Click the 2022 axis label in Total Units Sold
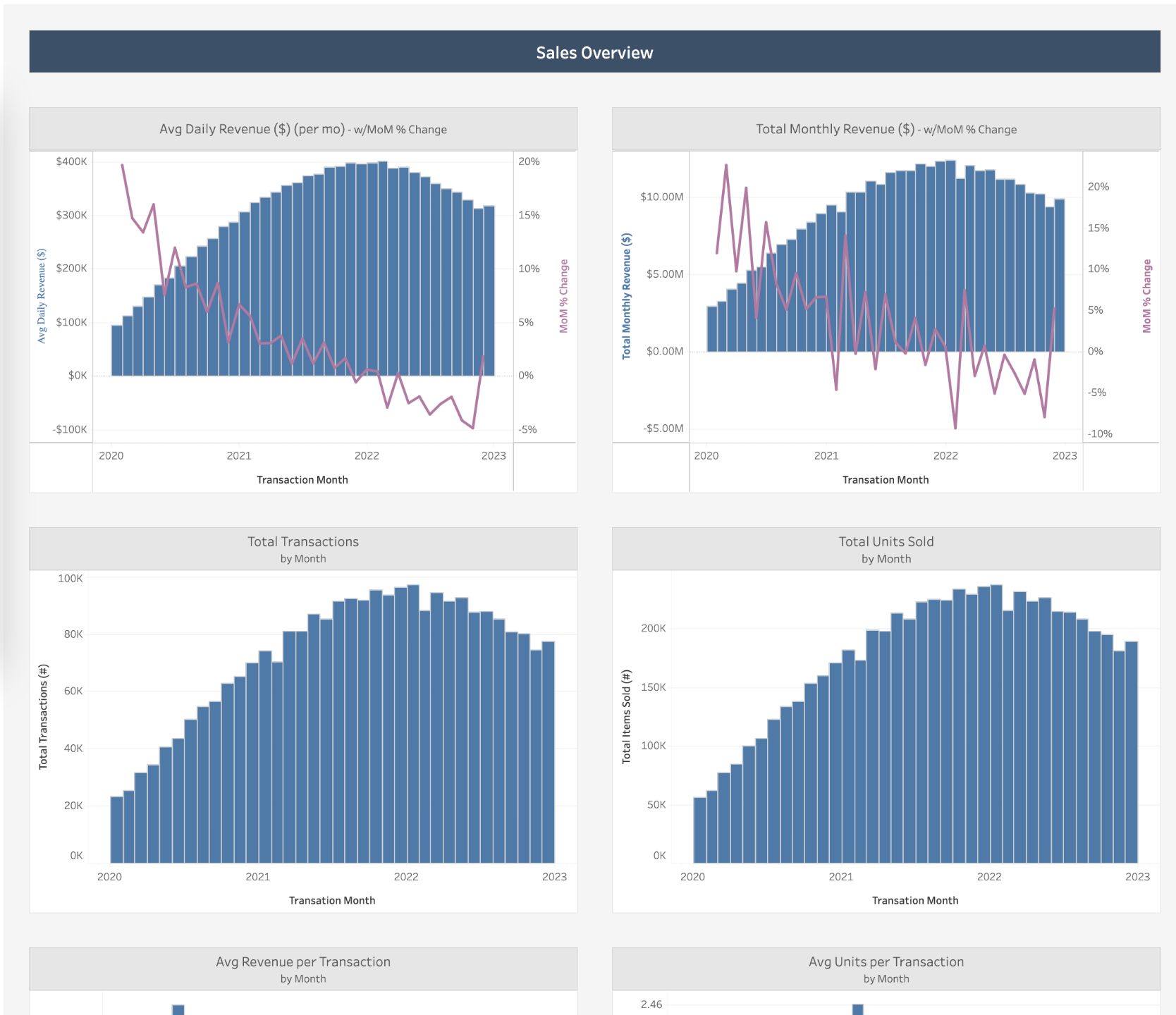Image resolution: width=1176 pixels, height=1015 pixels. point(991,877)
